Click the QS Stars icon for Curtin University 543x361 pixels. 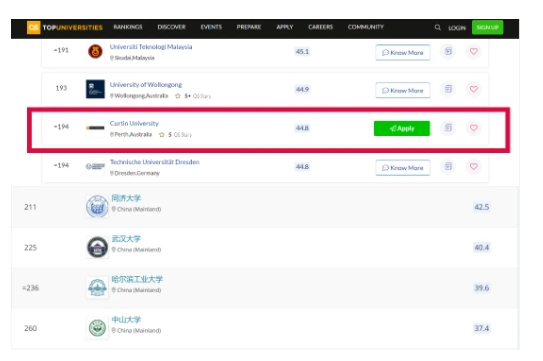pos(162,134)
